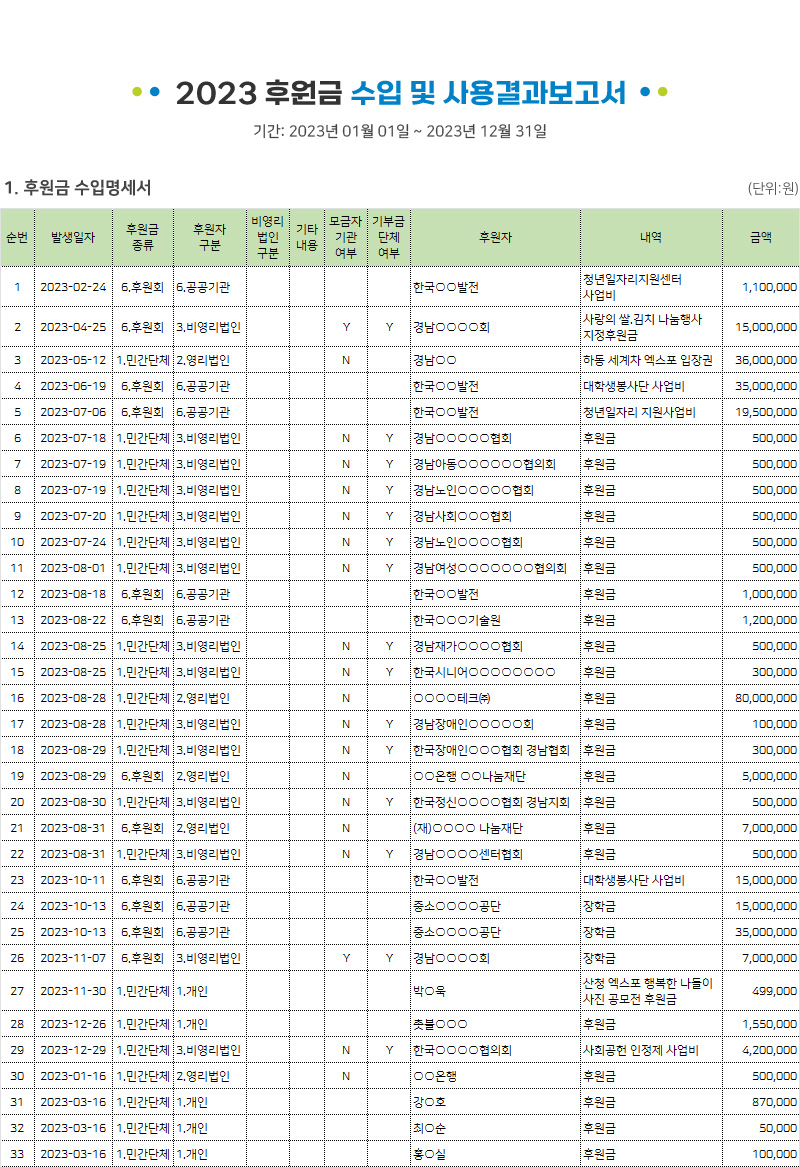Select the donor '한국정신○○○○협회 경남지회'
This screenshot has width=800, height=1167.
click(491, 802)
